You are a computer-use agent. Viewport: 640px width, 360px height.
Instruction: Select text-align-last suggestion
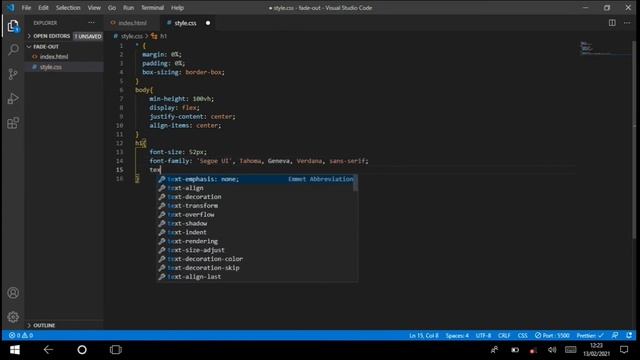tap(257, 277)
